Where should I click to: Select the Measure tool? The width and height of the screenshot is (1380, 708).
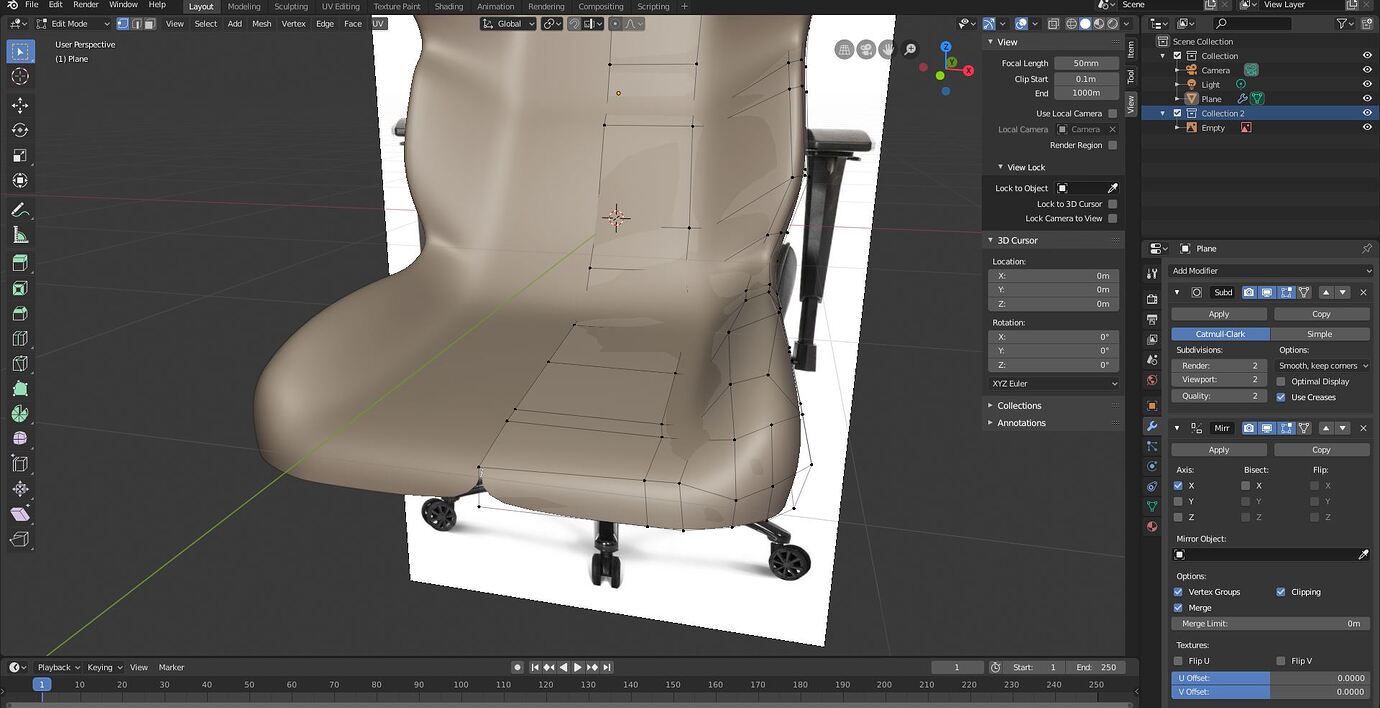coord(20,235)
